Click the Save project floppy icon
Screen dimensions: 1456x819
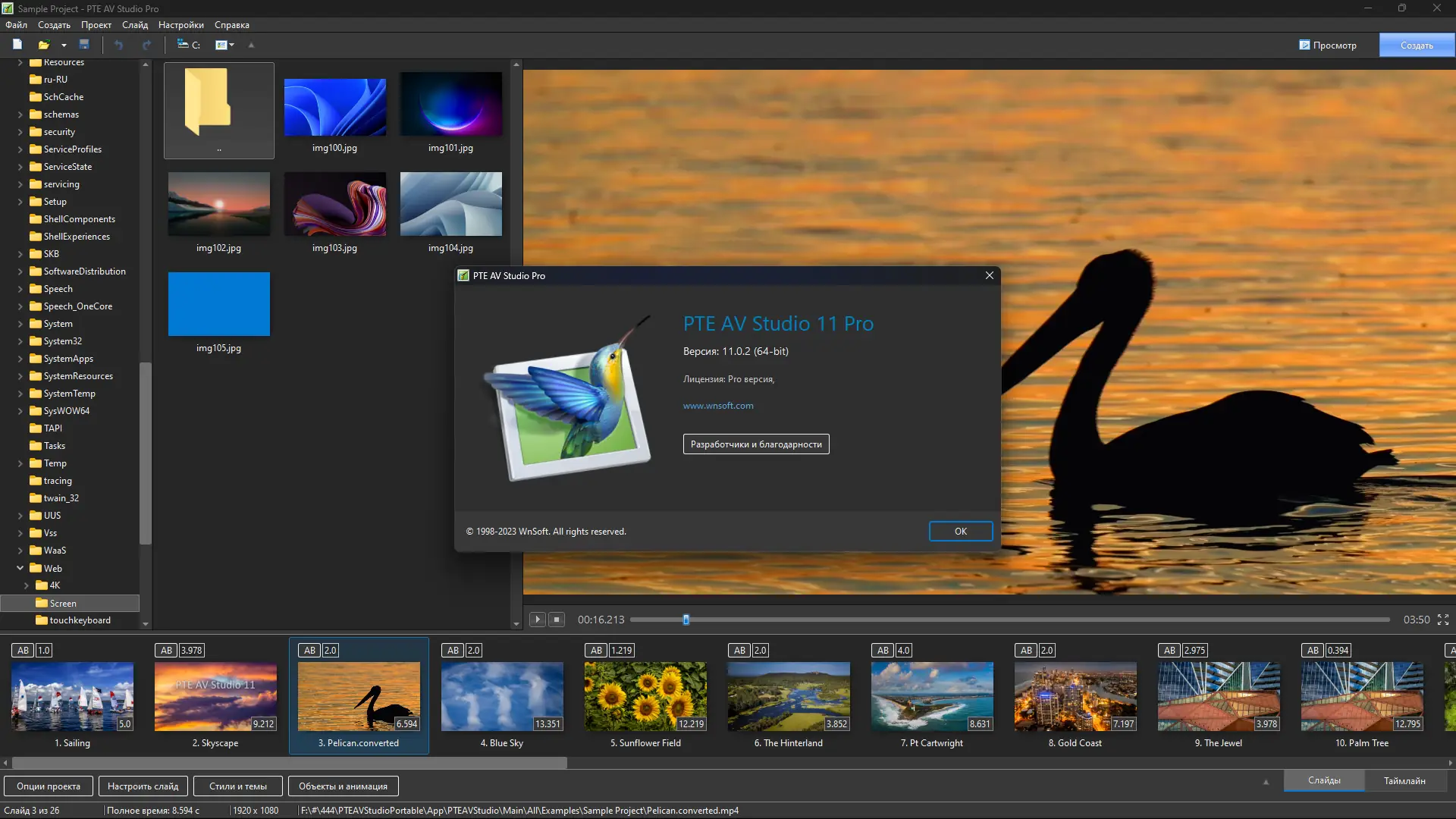pyautogui.click(x=84, y=45)
